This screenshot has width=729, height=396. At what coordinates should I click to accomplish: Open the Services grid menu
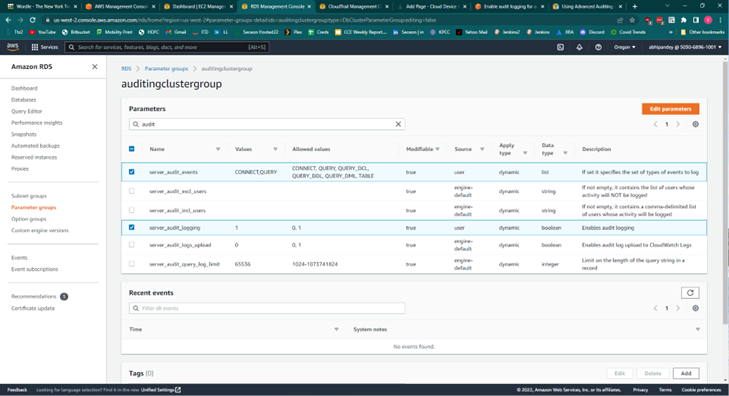(45, 47)
